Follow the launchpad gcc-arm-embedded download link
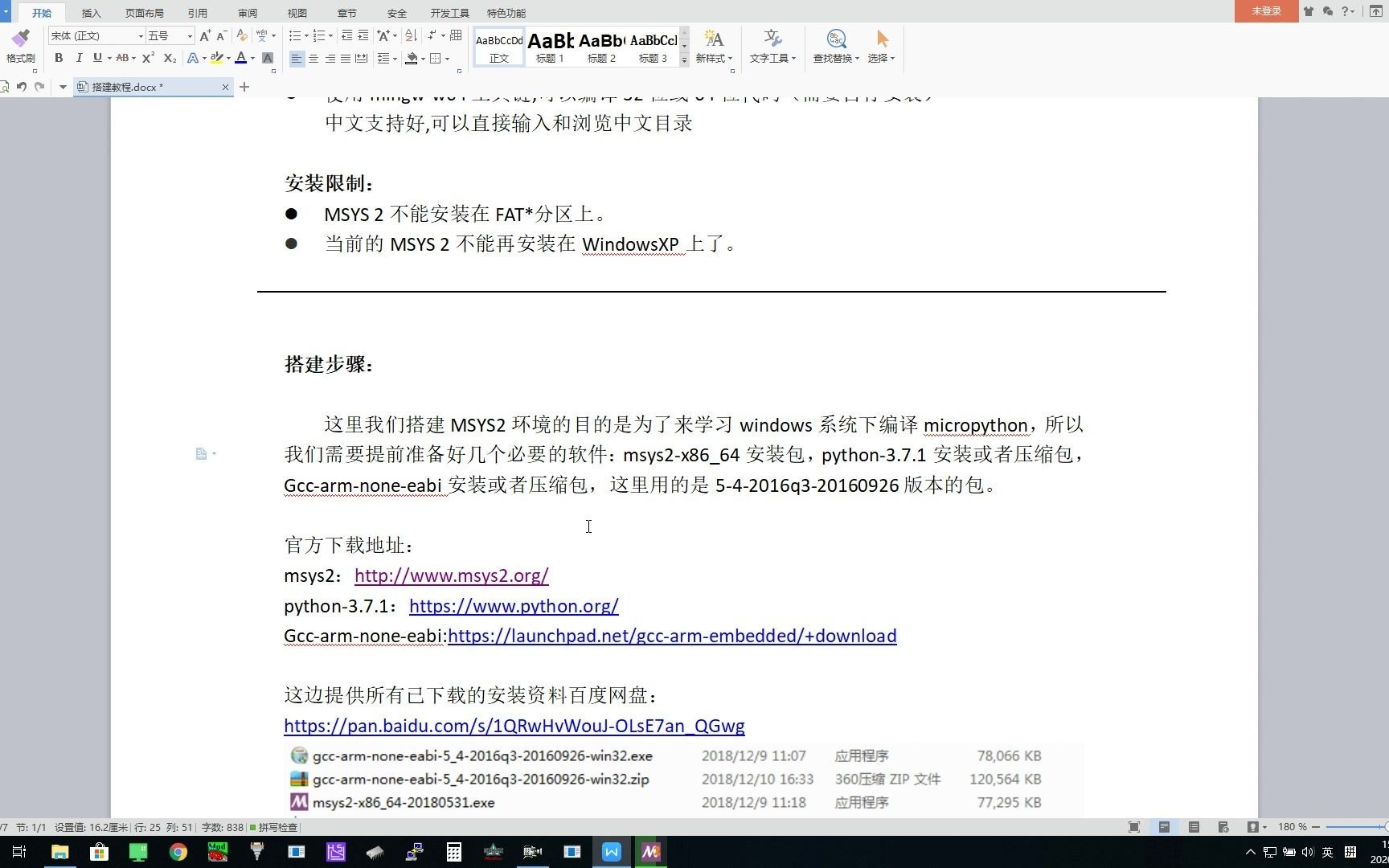The image size is (1389, 868). click(x=672, y=636)
